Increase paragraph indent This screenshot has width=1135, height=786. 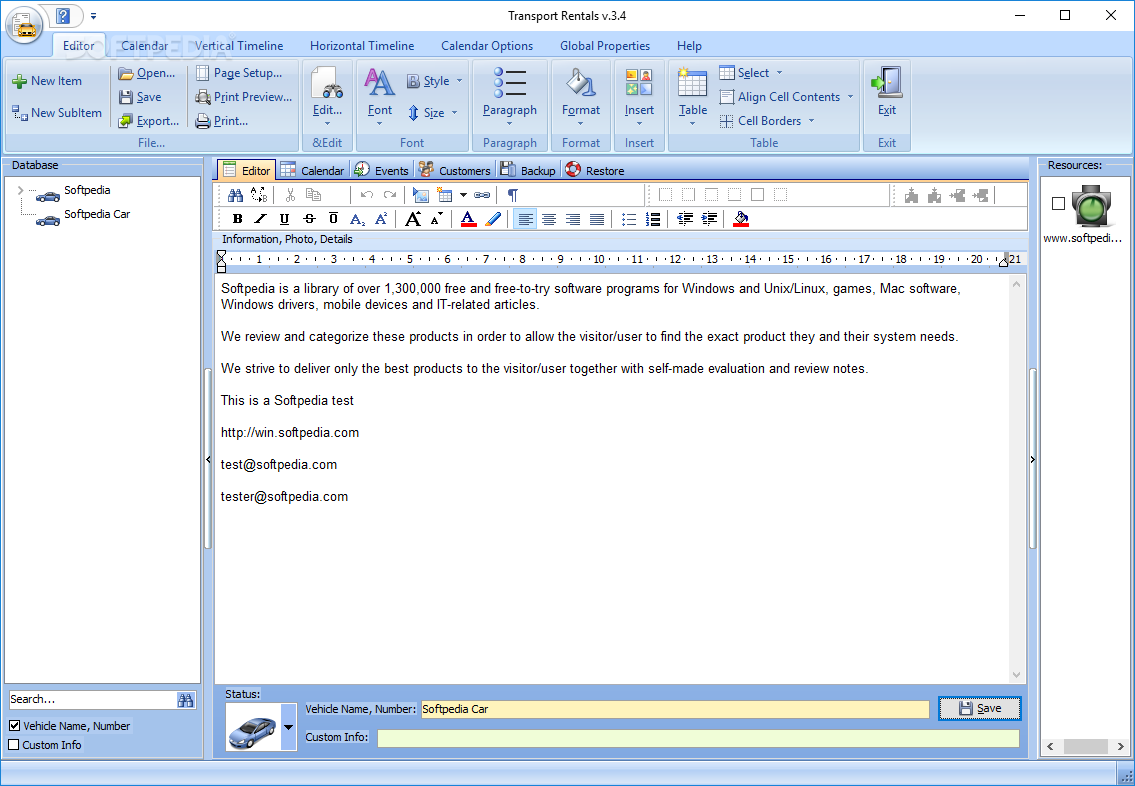709,219
